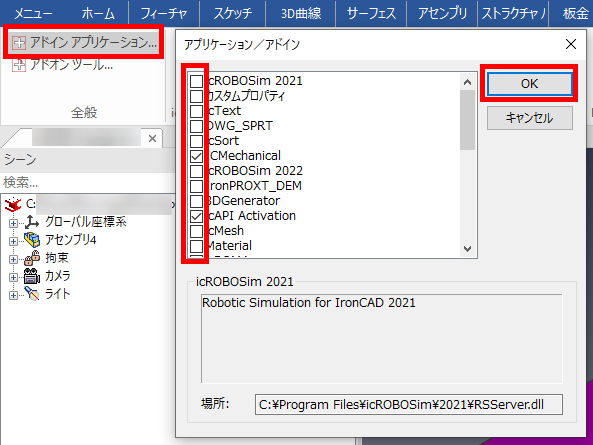Open アドオン ツール command
This screenshot has width=593, height=445.
coord(62,65)
